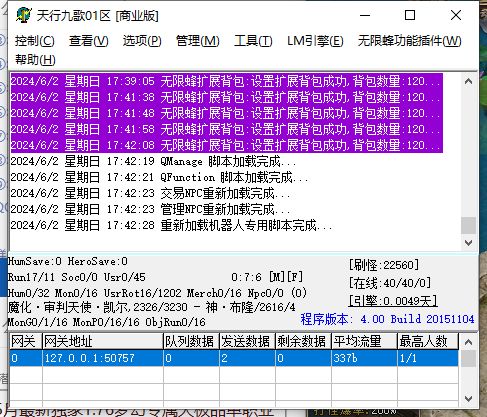
Task: Click the Hum0/32 Mon0/16 status line
Action: coord(157,293)
